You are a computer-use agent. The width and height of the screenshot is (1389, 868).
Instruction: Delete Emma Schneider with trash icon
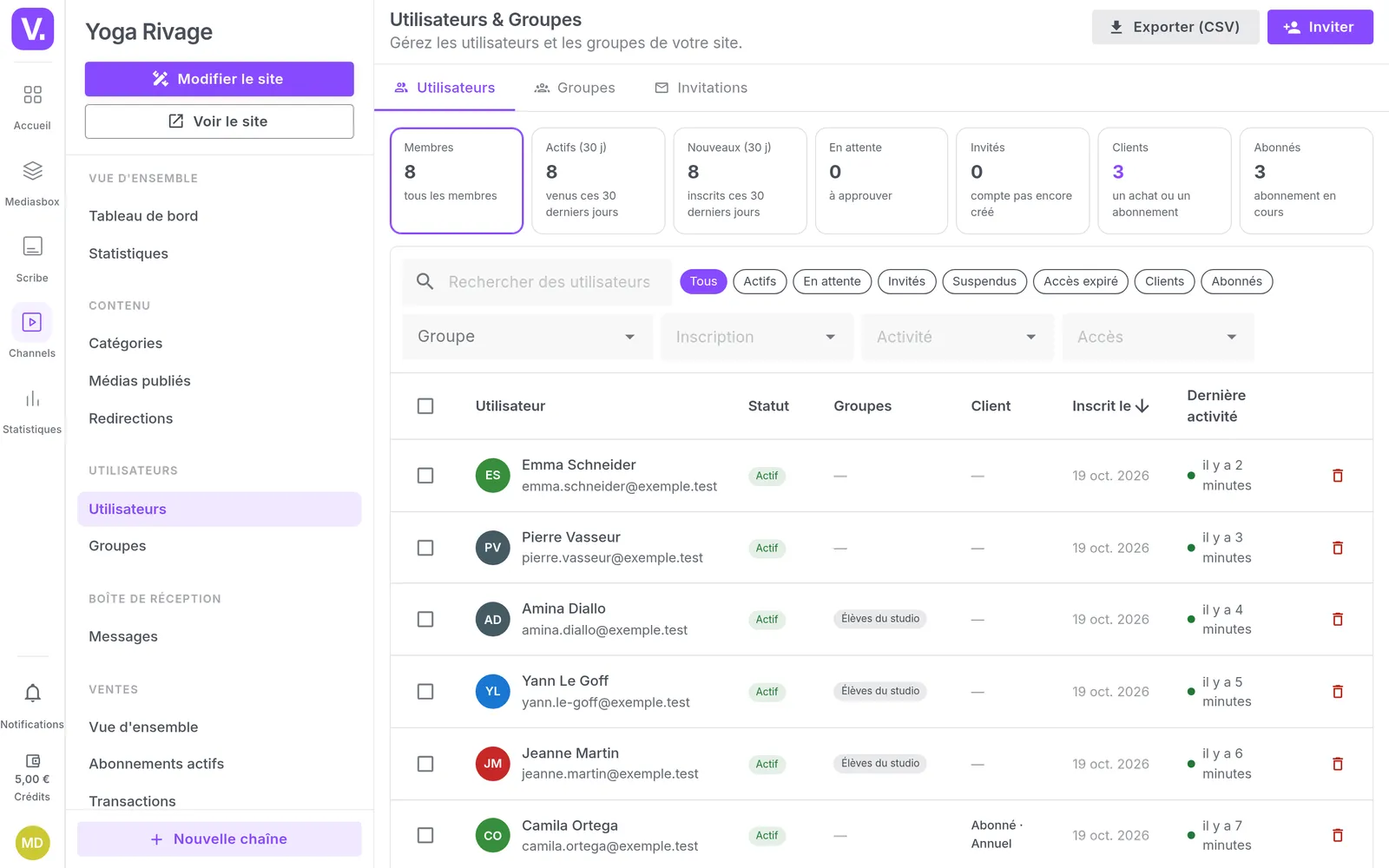1338,476
